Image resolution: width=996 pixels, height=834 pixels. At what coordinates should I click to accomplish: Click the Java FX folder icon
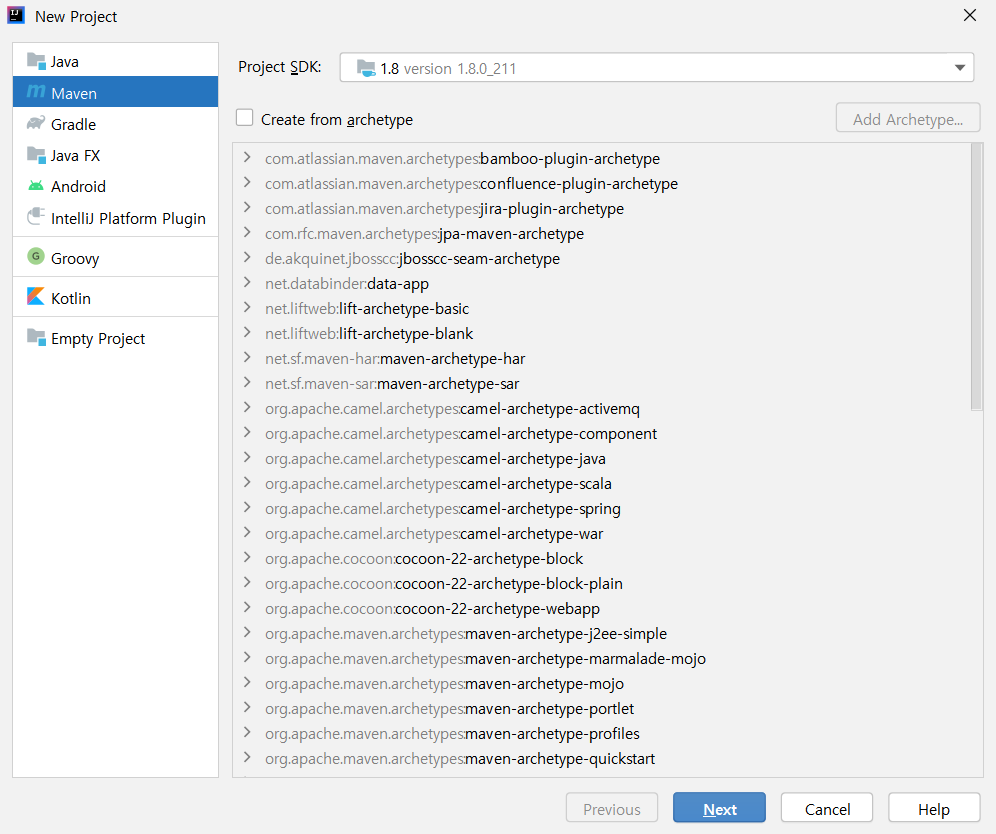(36, 154)
